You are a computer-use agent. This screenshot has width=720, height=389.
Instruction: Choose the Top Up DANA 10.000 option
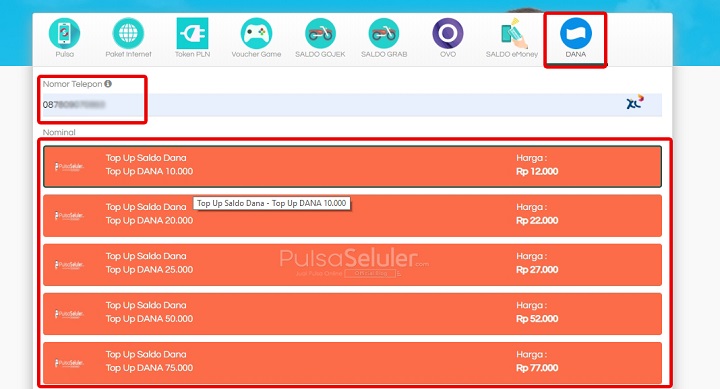coord(352,166)
